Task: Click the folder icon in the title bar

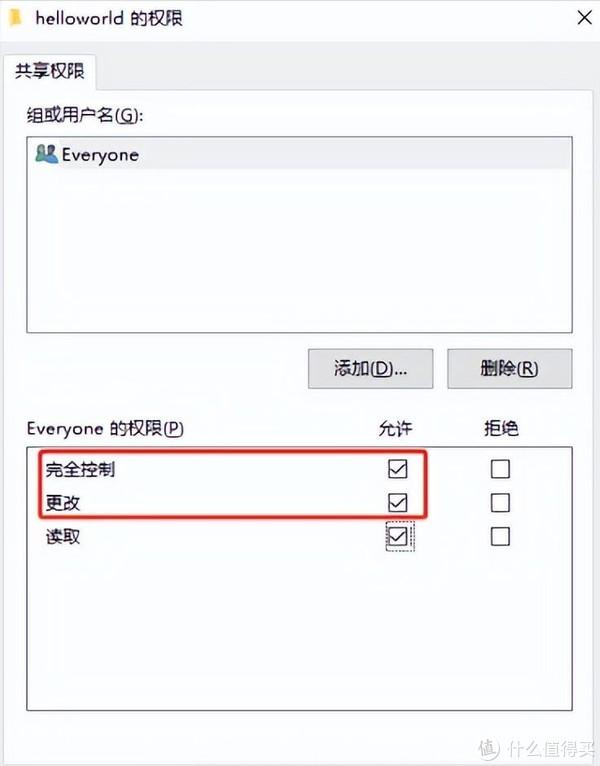Action: 16,19
